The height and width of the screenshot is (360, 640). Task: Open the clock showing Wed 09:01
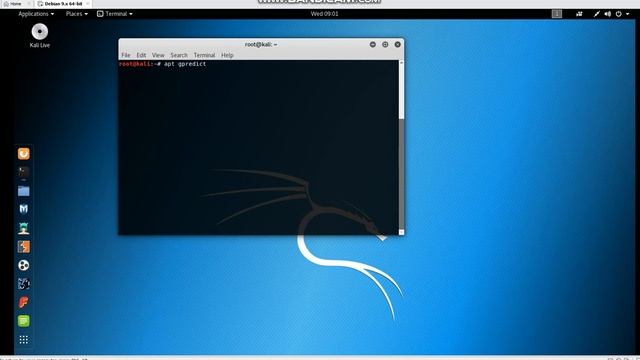point(324,14)
